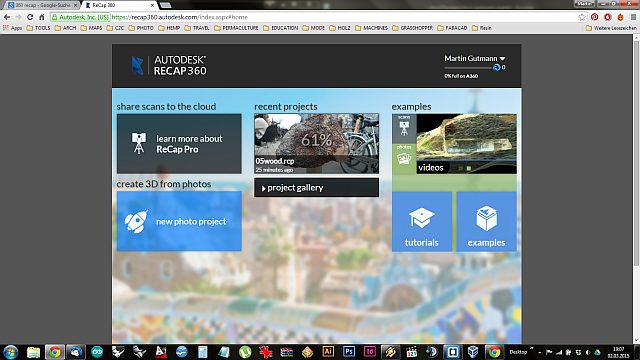Open AutoCAD from the taskbar
The height and width of the screenshot is (360, 640).
click(x=161, y=352)
